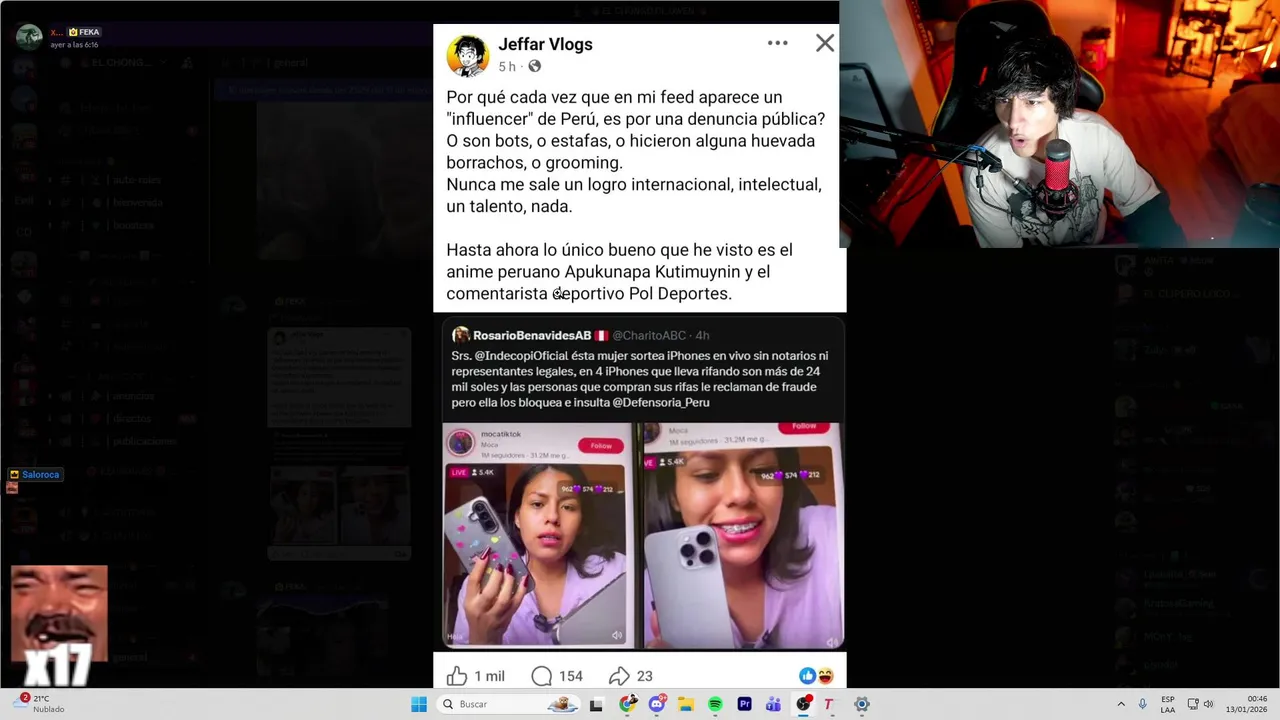Open network status tray icon
This screenshot has width=1280, height=720.
tap(1193, 704)
